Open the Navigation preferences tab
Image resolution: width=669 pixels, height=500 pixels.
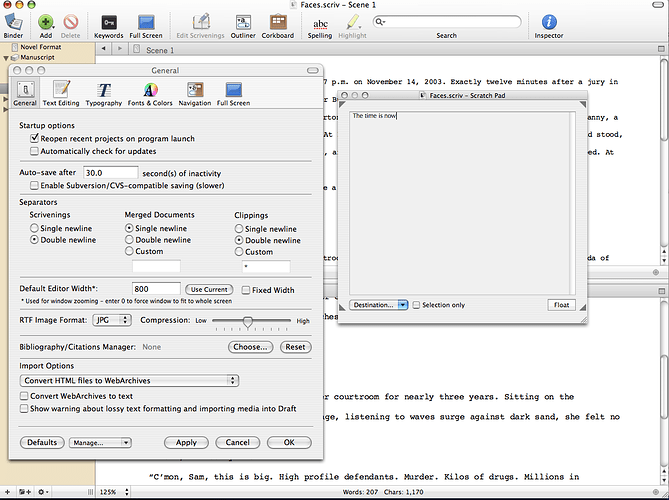coord(195,93)
